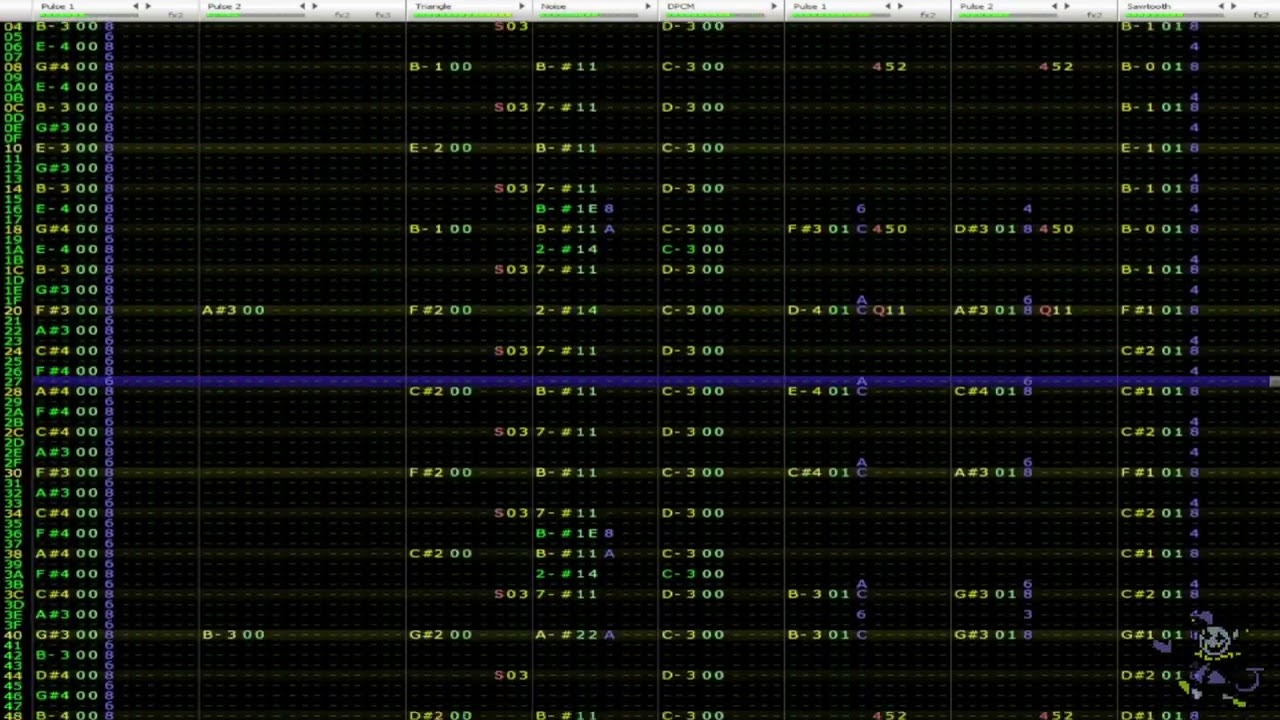Expand effect columns on Pulse 1 beside DPCM
The image size is (1280, 720).
point(900,6)
